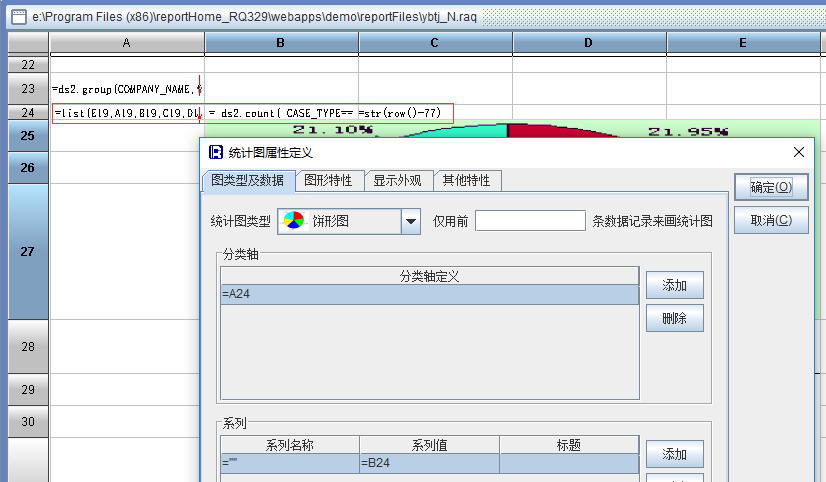Image resolution: width=826 pixels, height=482 pixels.
Task: Click 删除 in the 分类轴 section
Action: coord(675,318)
